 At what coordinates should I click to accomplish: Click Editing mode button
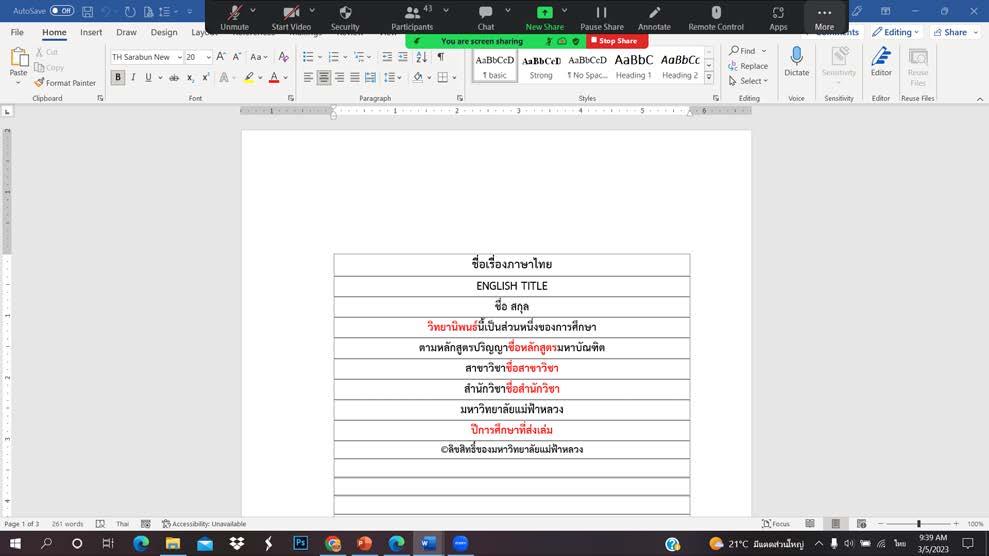coord(896,32)
